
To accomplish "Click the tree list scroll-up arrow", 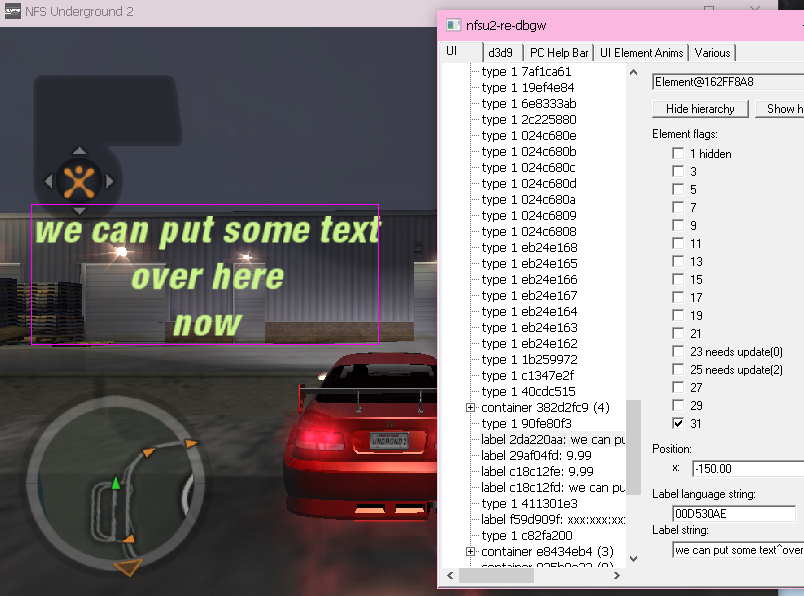I will coord(632,73).
